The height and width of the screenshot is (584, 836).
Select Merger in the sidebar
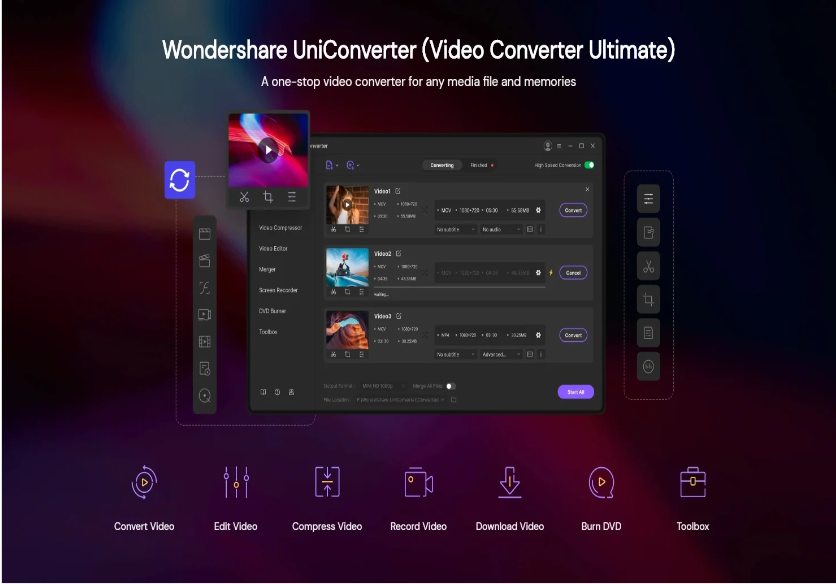267,269
